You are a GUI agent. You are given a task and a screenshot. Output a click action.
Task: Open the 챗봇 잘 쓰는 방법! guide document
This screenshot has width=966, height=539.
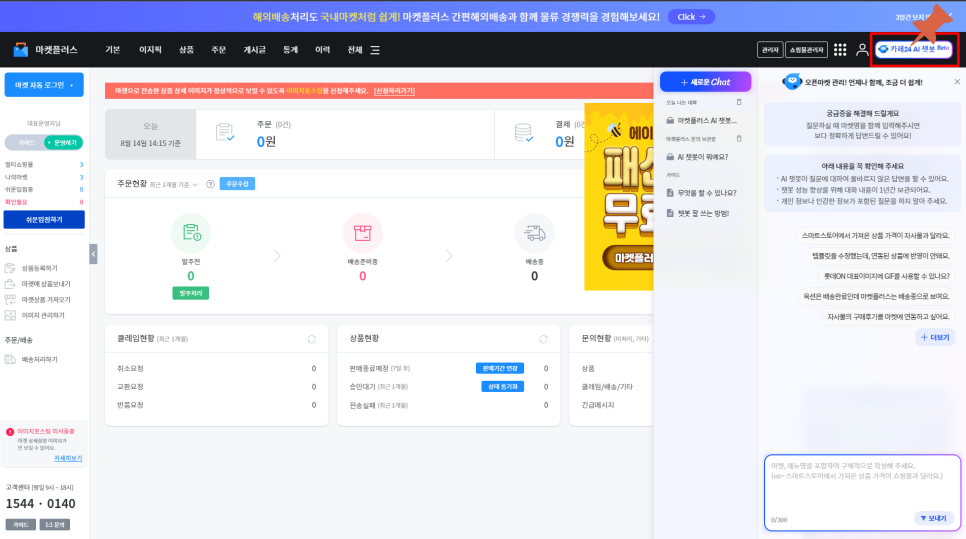[698, 213]
